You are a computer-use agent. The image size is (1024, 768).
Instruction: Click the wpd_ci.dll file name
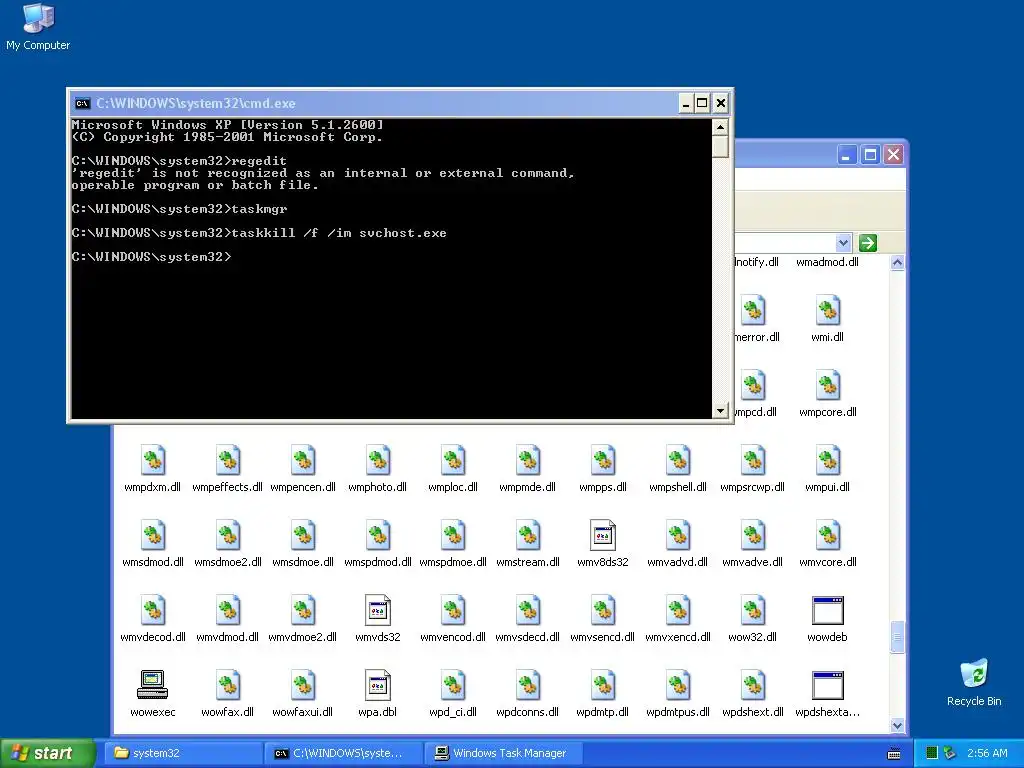point(453,712)
